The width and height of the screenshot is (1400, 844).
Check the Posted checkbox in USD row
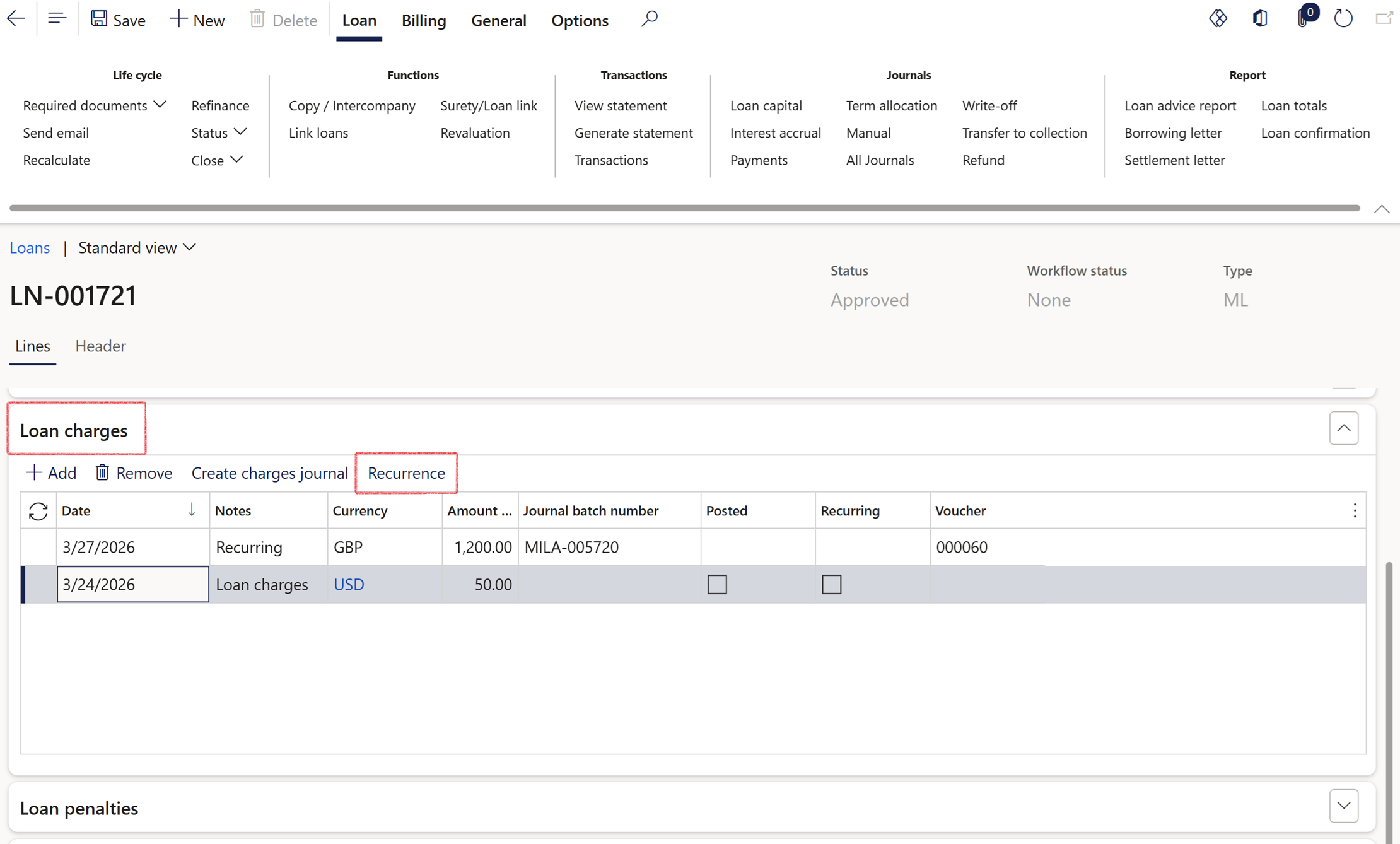pos(717,584)
